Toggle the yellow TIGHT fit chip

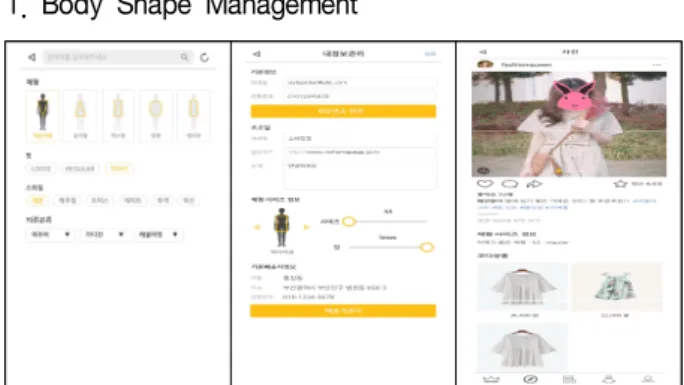tap(119, 168)
